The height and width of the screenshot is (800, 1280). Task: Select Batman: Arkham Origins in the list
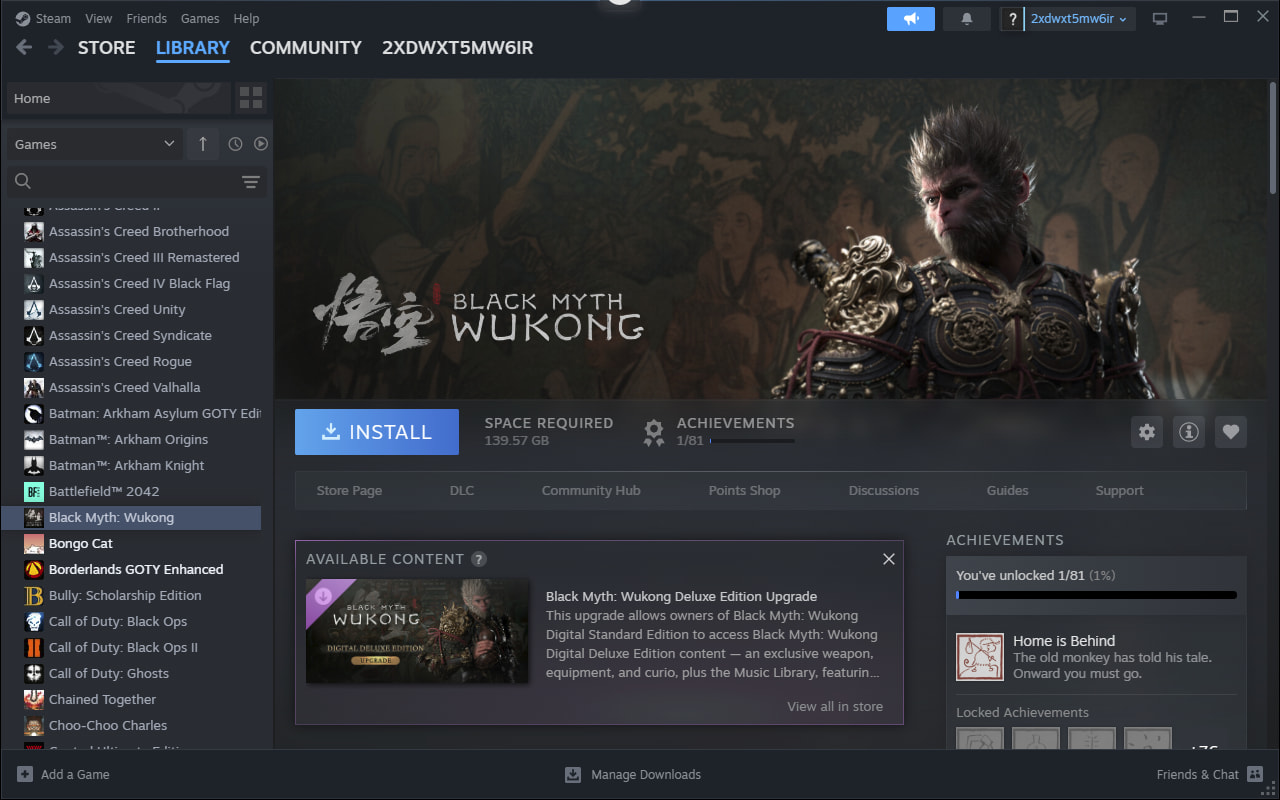point(131,439)
